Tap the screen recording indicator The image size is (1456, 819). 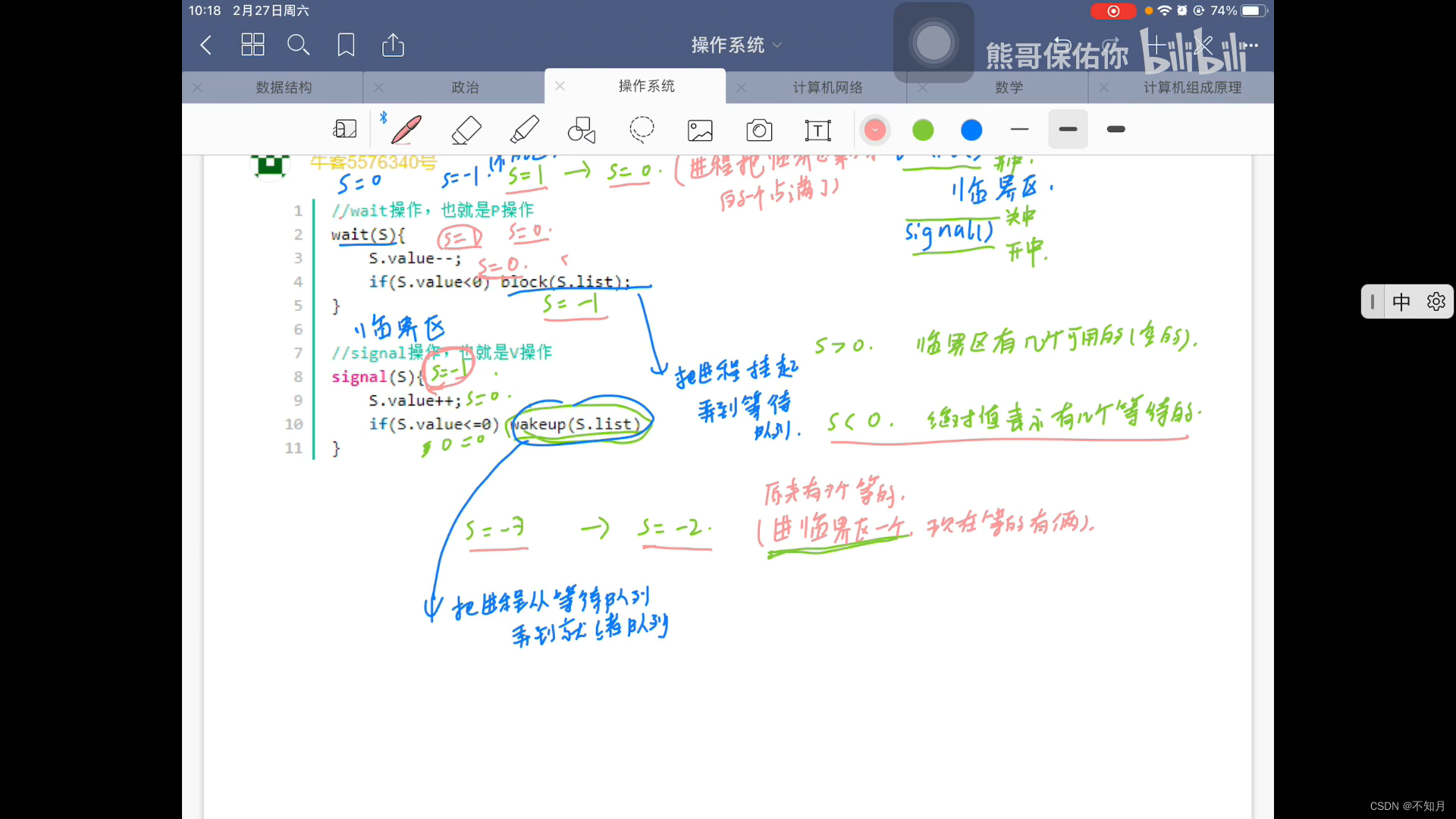(1113, 11)
